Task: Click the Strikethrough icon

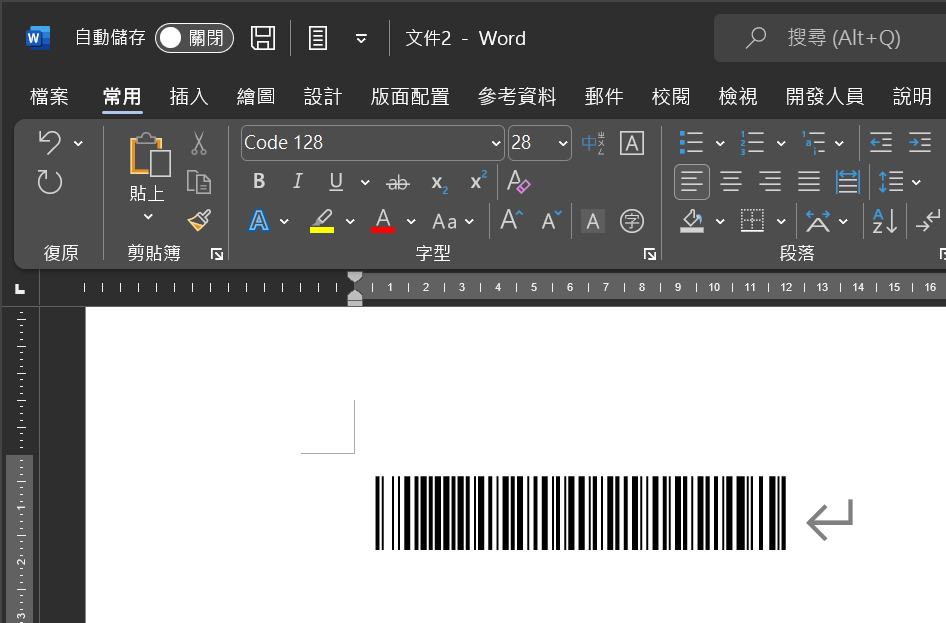Action: point(398,182)
